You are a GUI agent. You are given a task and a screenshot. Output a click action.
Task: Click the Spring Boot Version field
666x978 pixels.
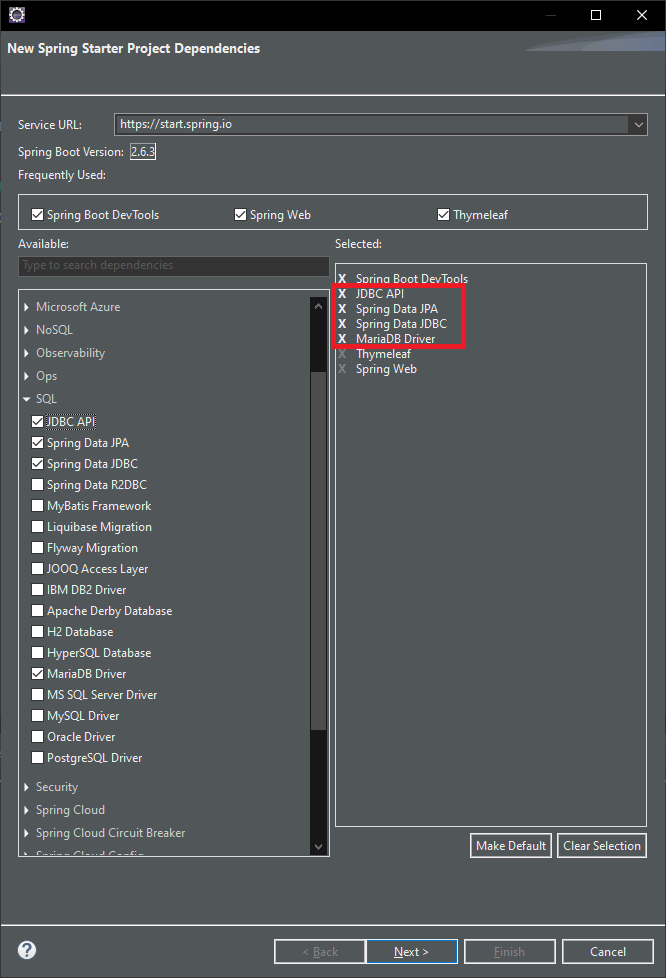click(143, 152)
